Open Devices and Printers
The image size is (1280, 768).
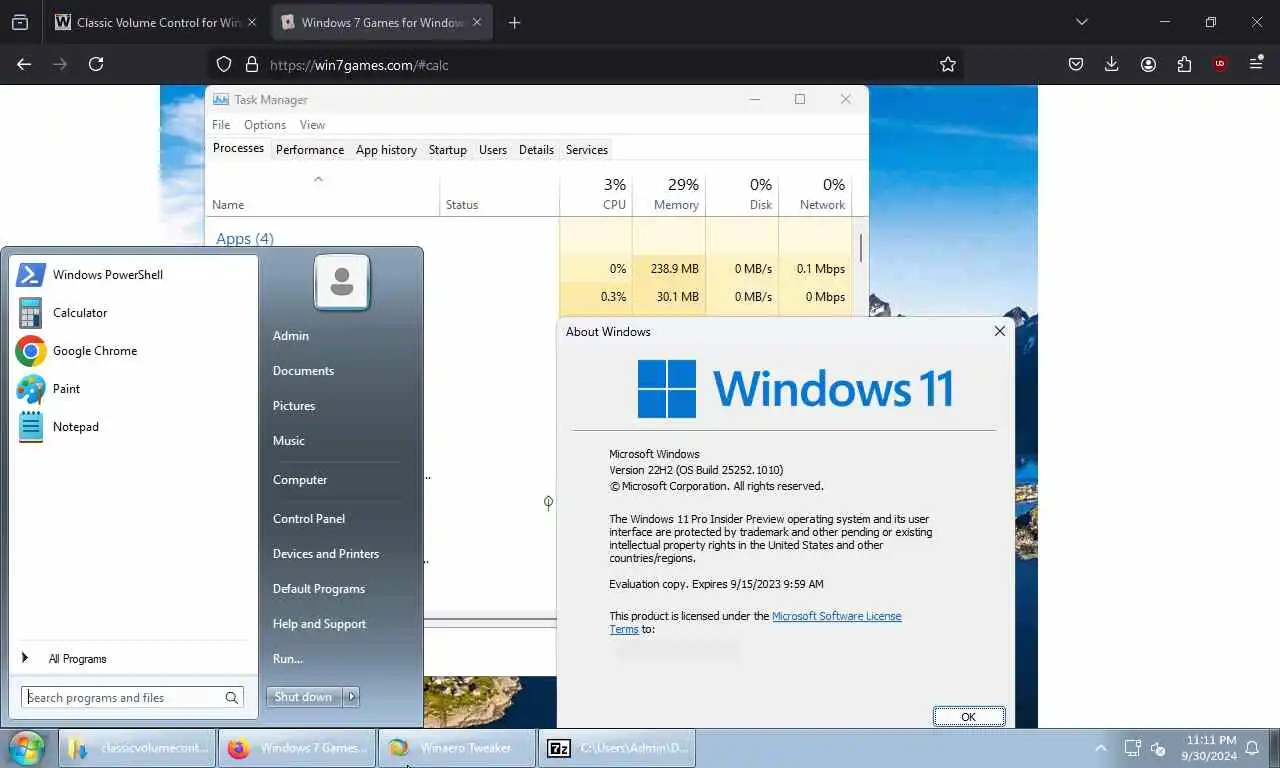(x=326, y=554)
